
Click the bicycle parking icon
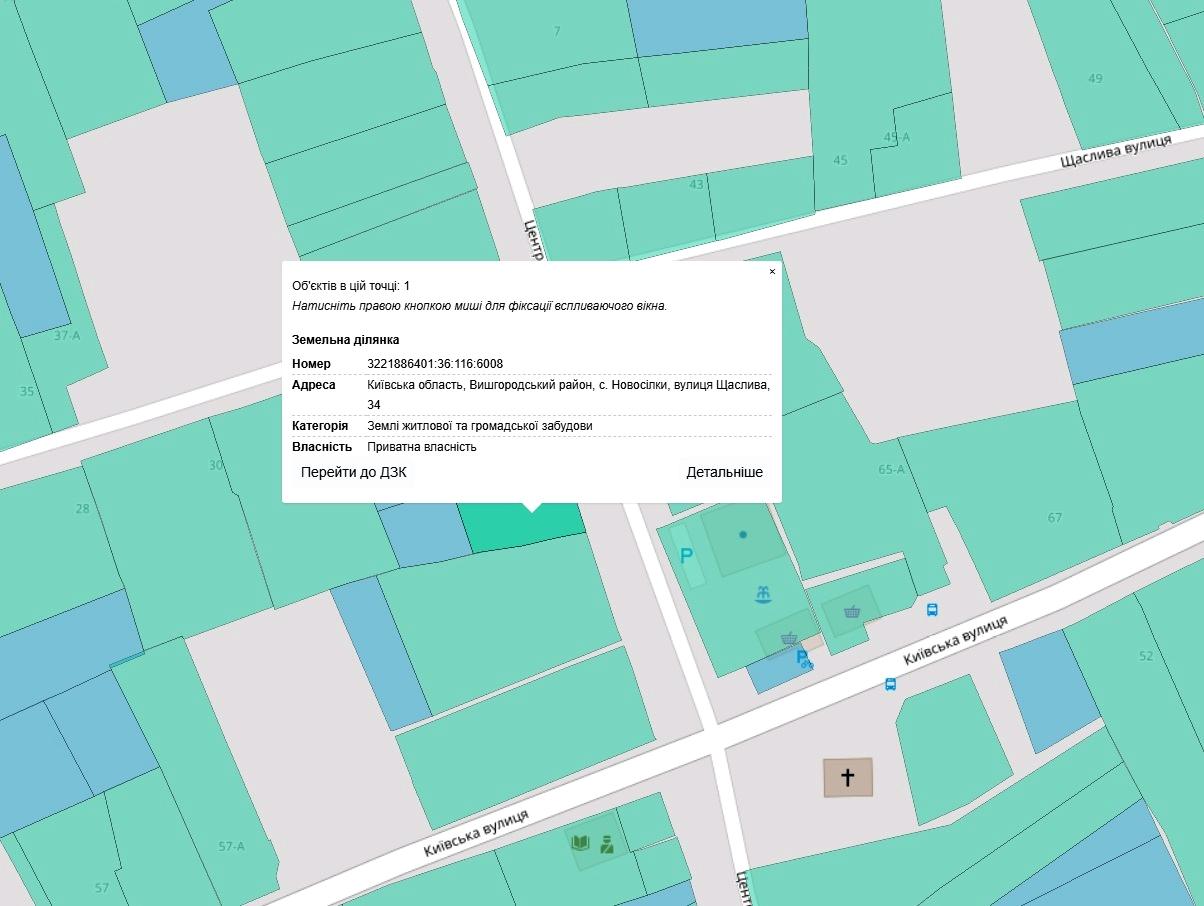coord(803,658)
